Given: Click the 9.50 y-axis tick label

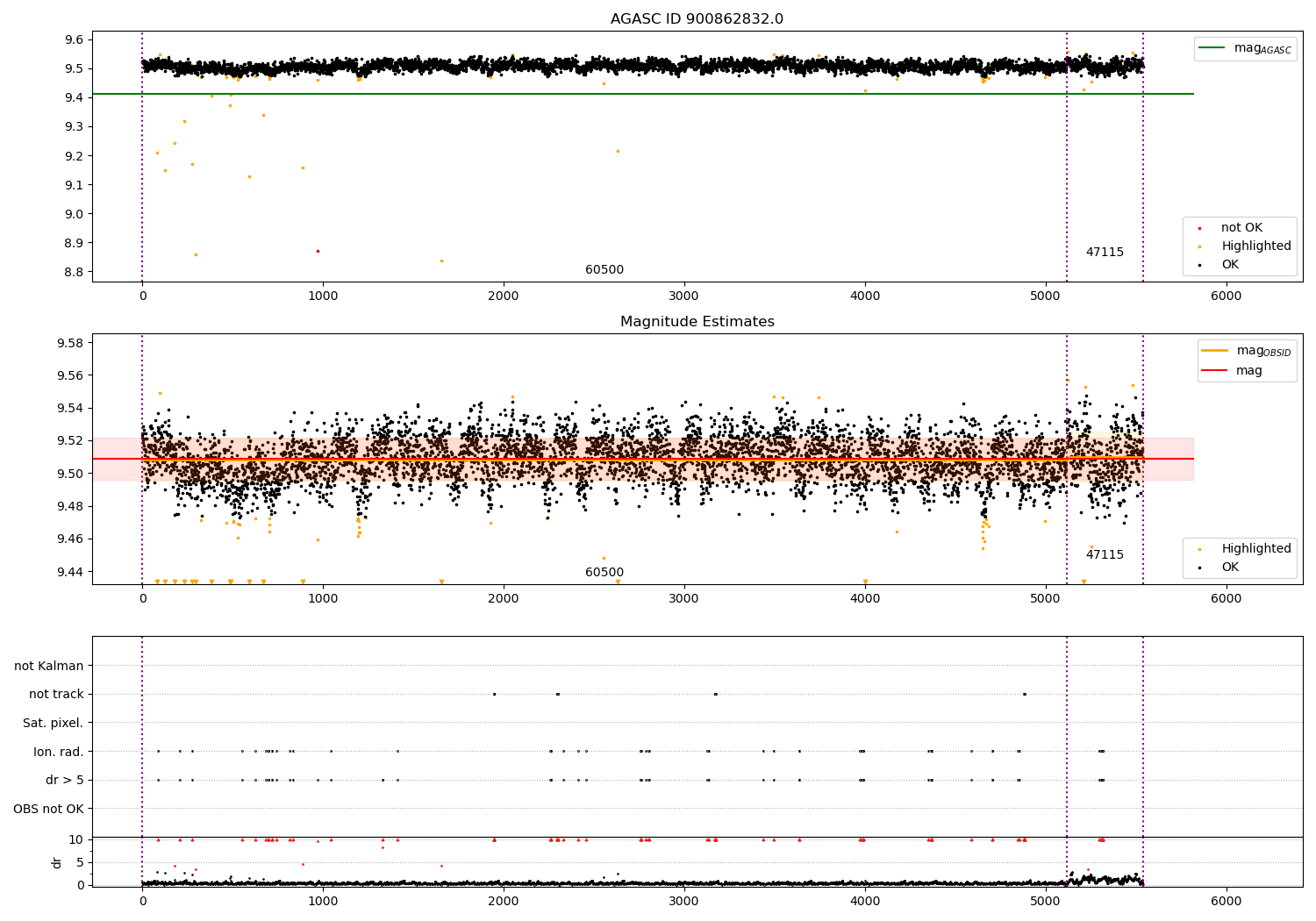Looking at the screenshot, I should click(71, 474).
